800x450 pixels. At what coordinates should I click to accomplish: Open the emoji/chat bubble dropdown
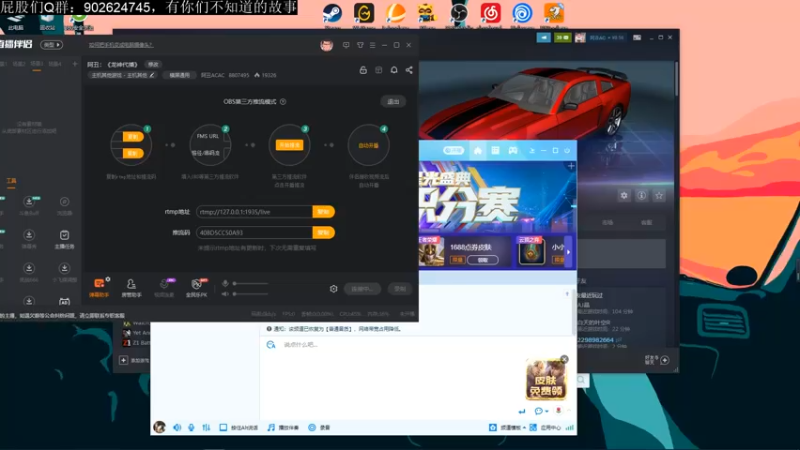point(541,411)
